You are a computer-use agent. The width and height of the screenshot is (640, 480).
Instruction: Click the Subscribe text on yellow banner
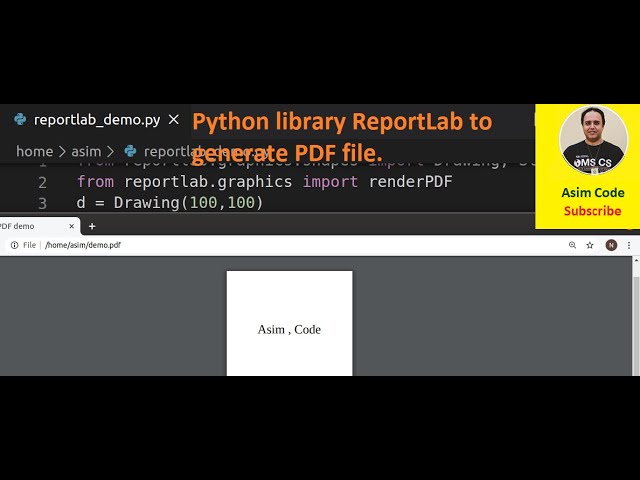pos(592,211)
